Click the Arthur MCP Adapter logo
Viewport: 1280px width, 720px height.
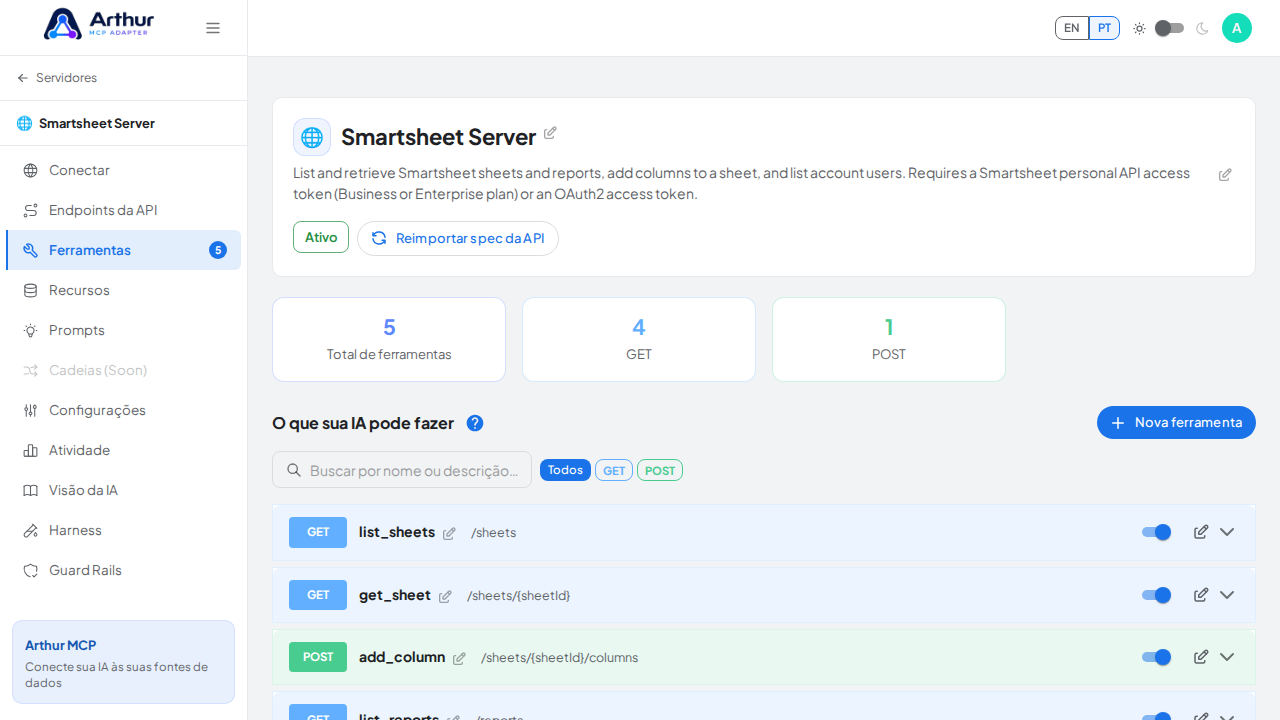click(x=99, y=24)
